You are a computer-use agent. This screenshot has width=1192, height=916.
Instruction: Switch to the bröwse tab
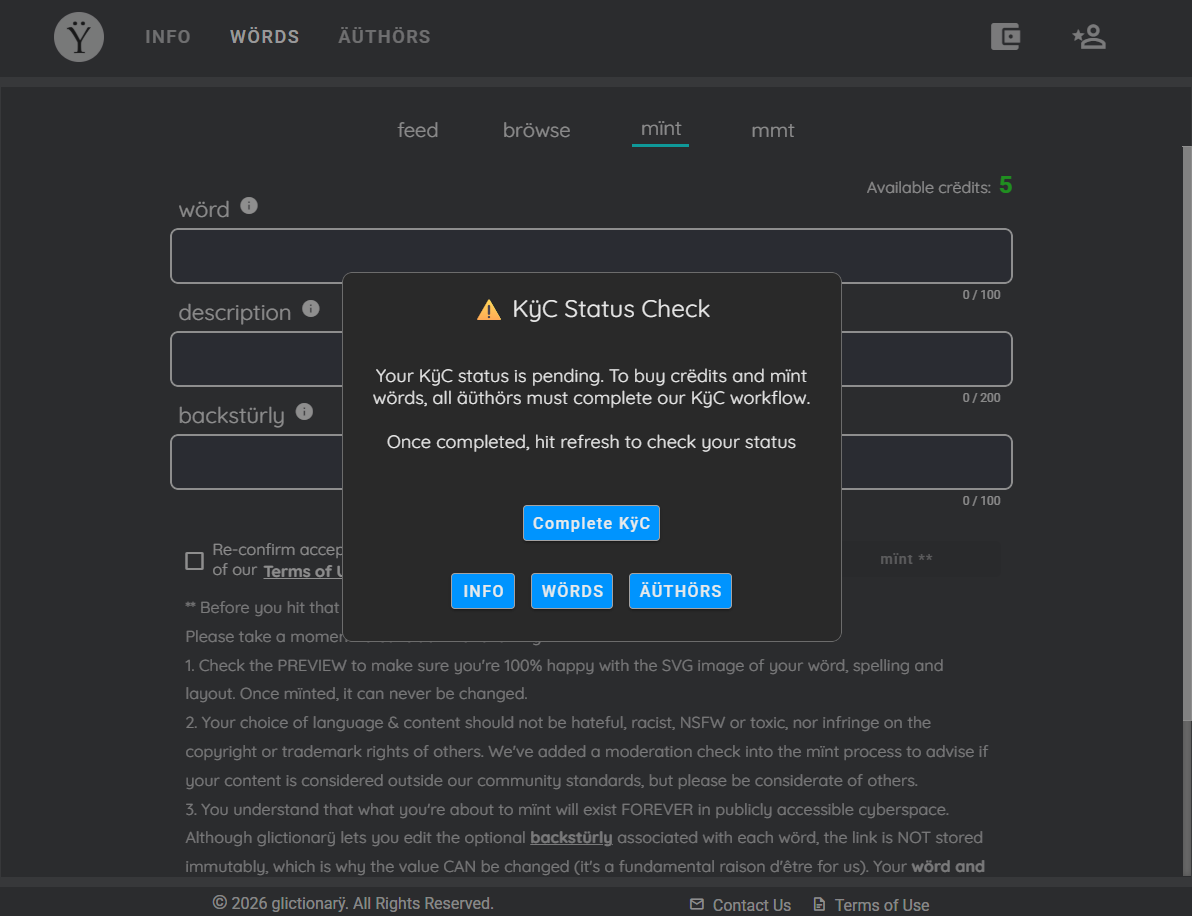point(536,130)
